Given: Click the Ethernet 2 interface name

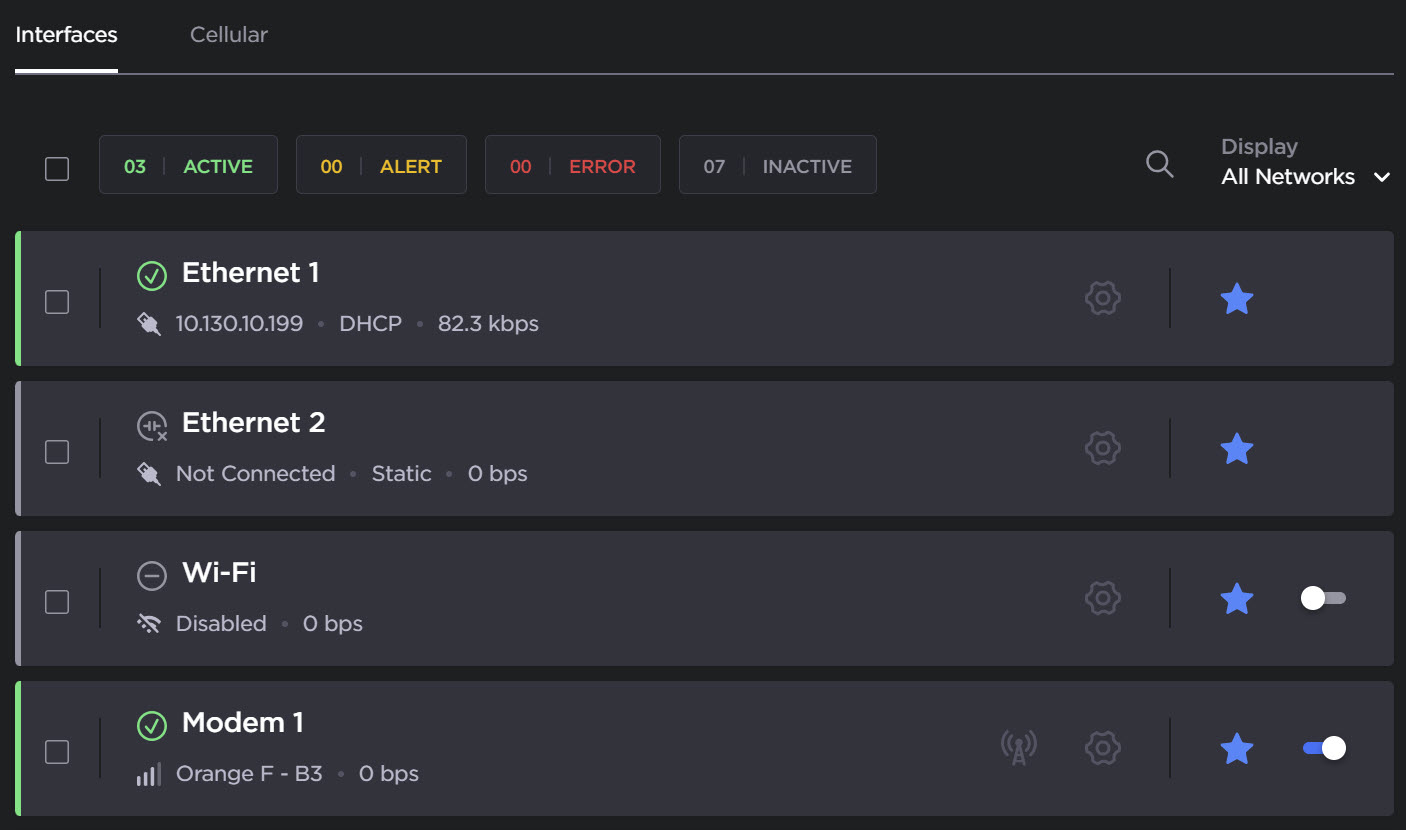Looking at the screenshot, I should [253, 423].
